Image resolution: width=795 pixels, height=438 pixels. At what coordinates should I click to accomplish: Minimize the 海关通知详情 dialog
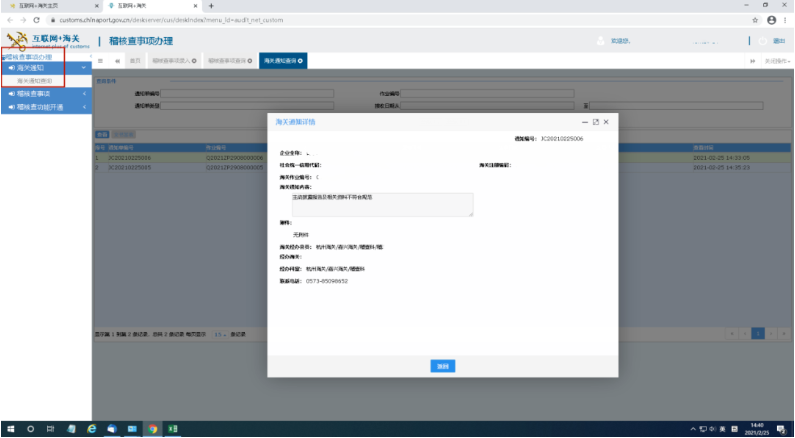pos(585,122)
